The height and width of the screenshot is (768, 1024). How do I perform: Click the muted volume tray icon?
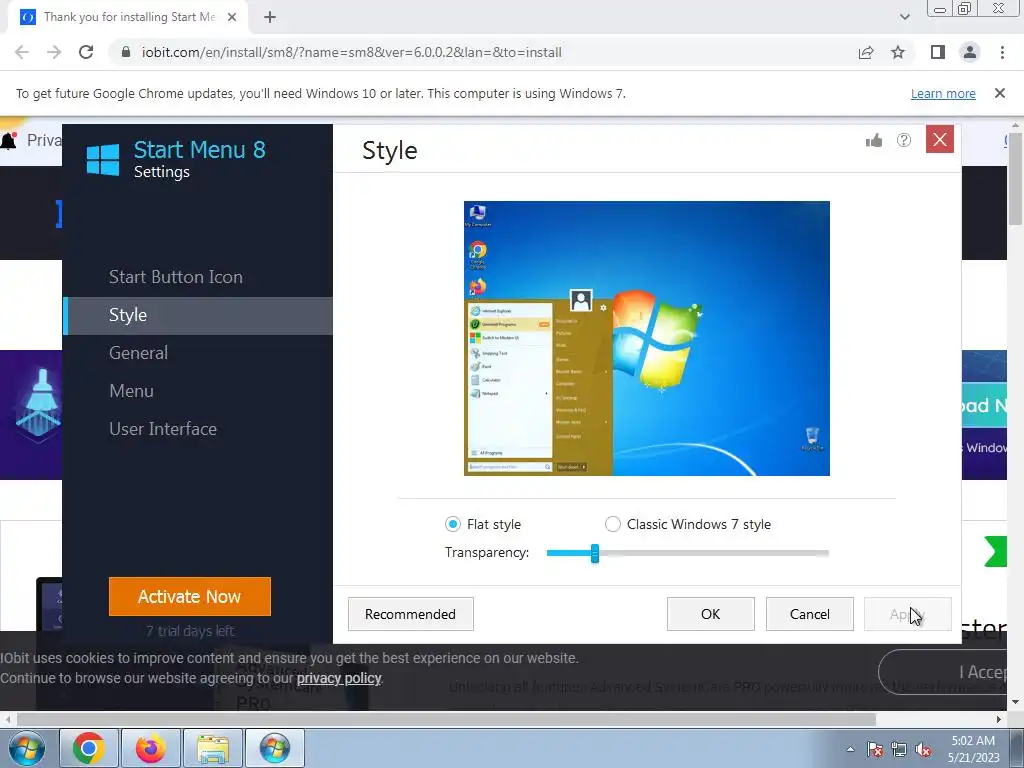click(x=923, y=749)
